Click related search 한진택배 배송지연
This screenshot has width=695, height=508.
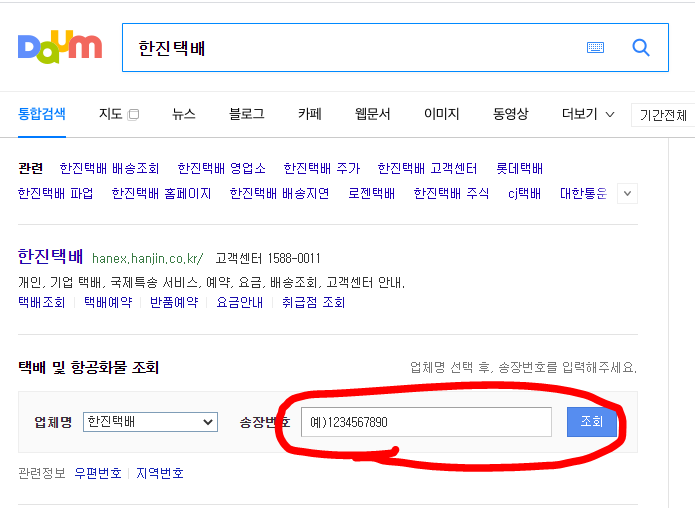pos(279,193)
